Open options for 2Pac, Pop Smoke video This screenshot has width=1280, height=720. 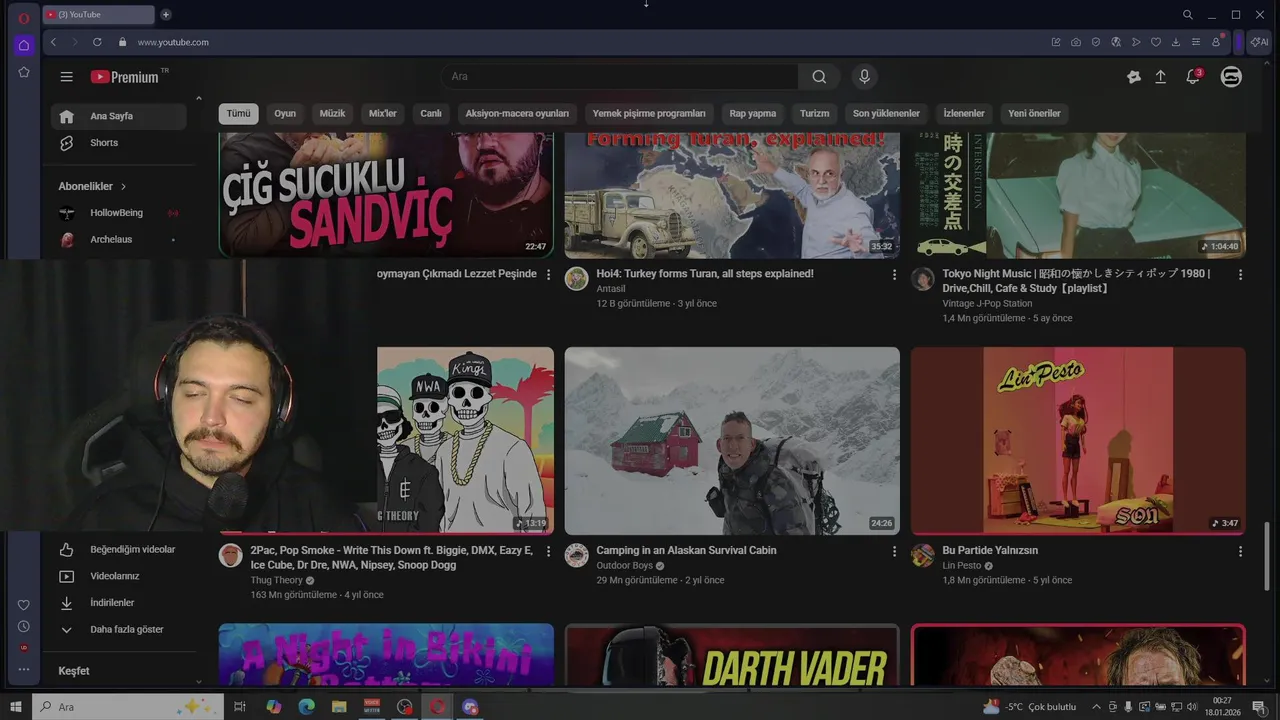pos(548,551)
